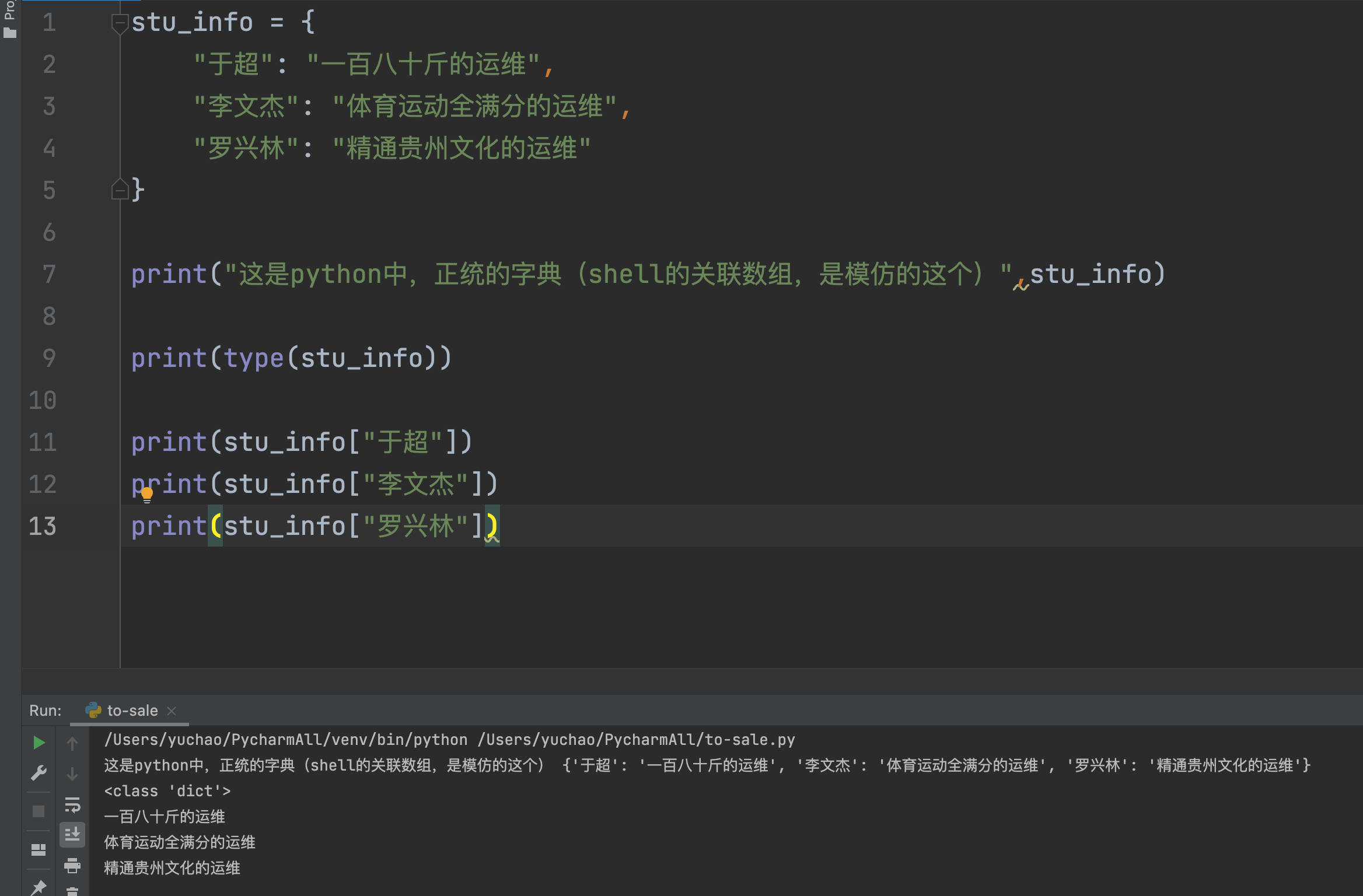This screenshot has height=896, width=1363.
Task: Click the yellow lightbulb intention icon
Action: tap(147, 495)
